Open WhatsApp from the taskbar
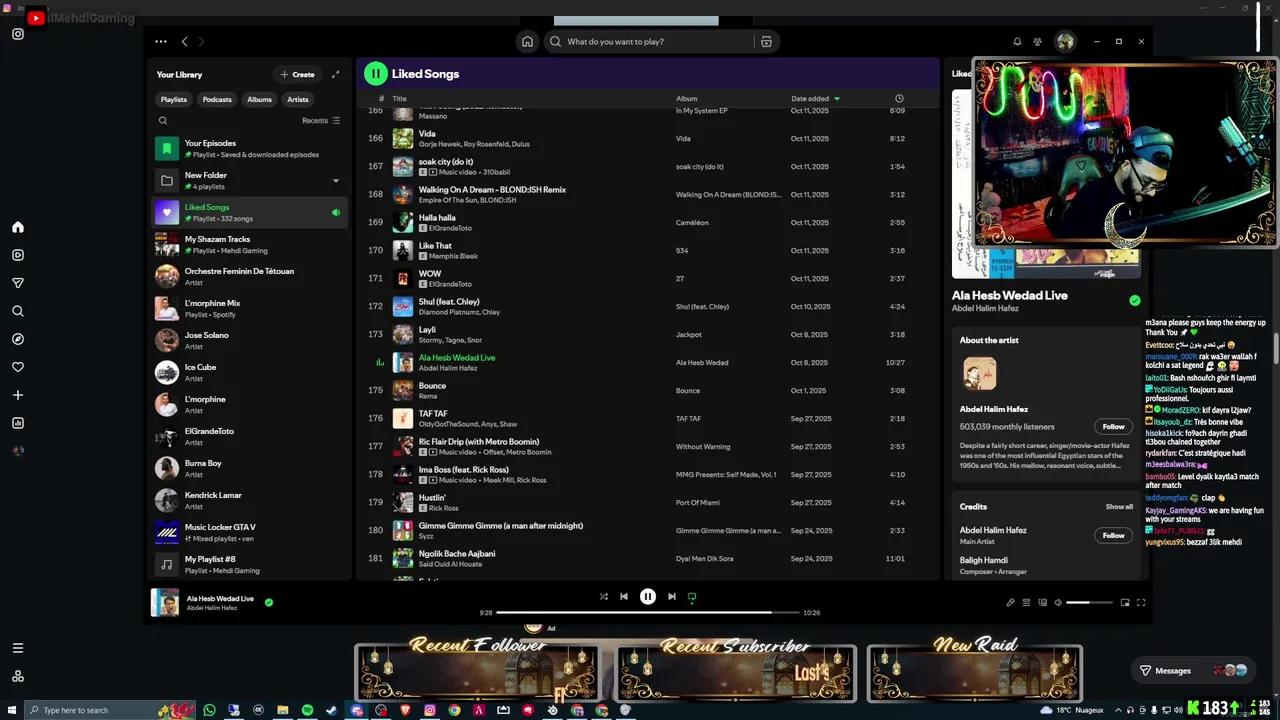This screenshot has width=1280, height=720. point(209,710)
